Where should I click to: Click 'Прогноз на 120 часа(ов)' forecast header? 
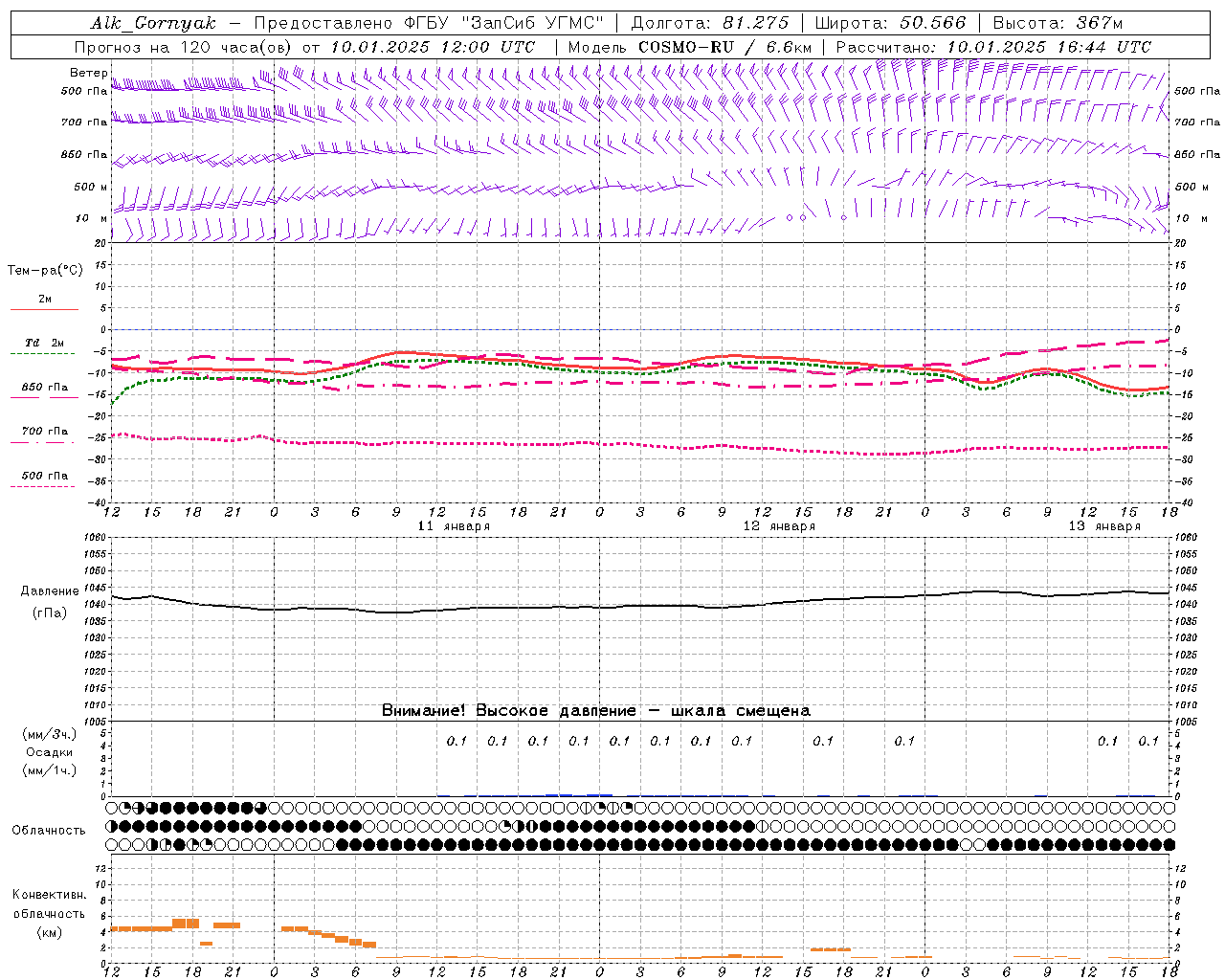[x=184, y=47]
